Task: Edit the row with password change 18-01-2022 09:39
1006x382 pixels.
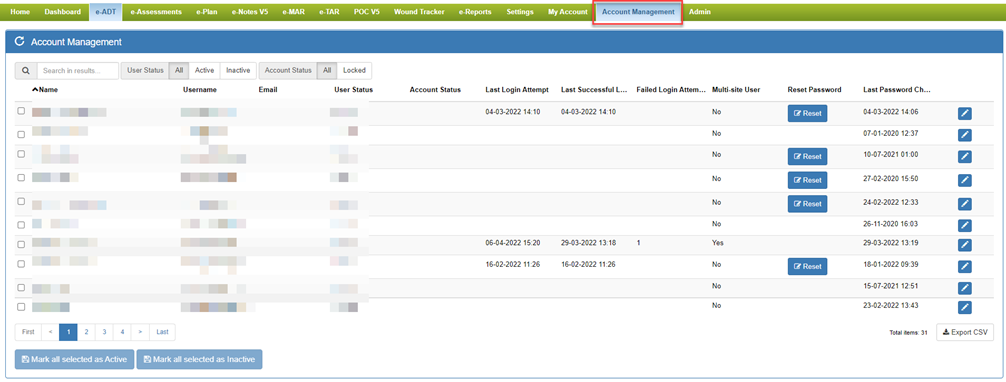Action: (x=965, y=266)
